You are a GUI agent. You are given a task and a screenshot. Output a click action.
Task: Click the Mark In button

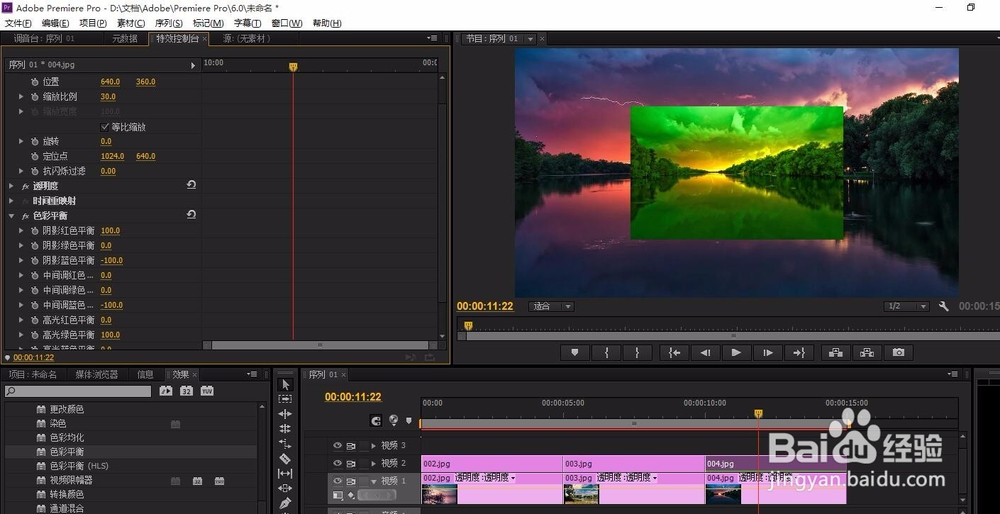pos(606,353)
